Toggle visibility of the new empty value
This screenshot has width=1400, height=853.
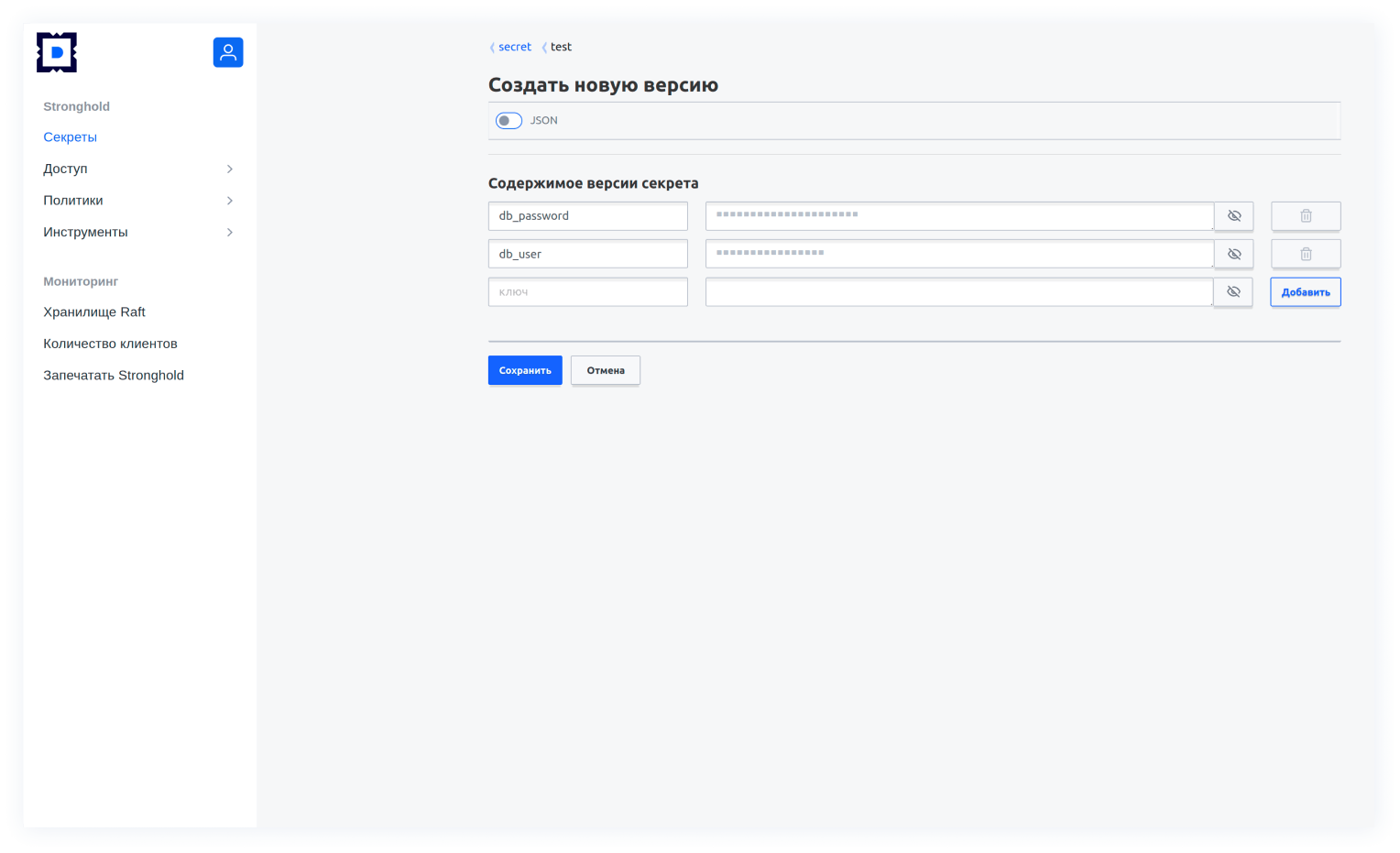click(x=1232, y=292)
